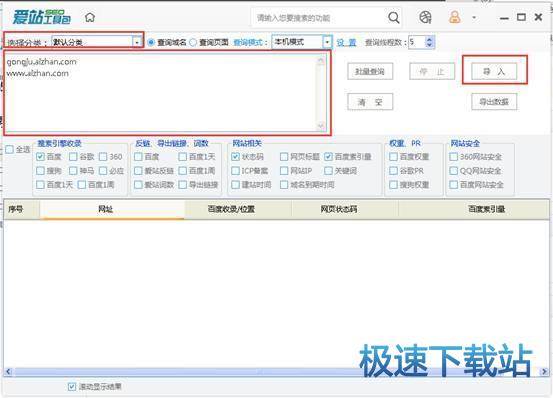This screenshot has height=398, width=553.
Task: Toggle the 全选 select-all checkbox
Action: pyautogui.click(x=10, y=149)
